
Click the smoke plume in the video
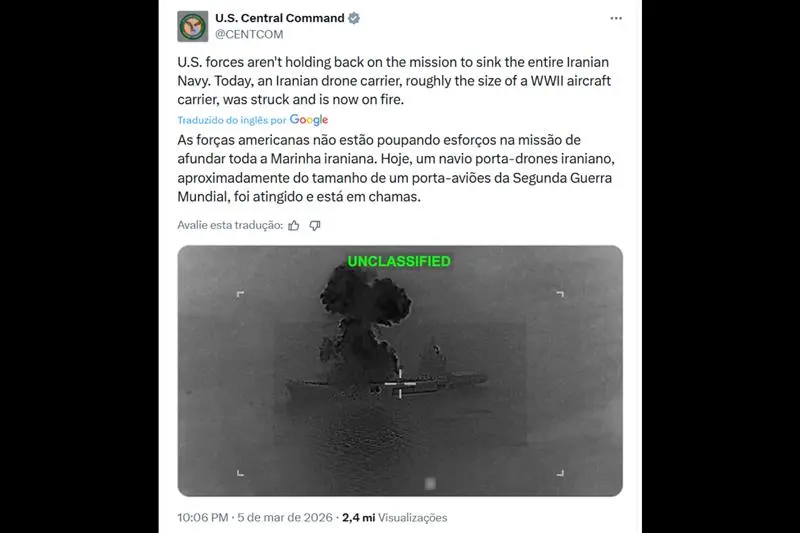tap(365, 317)
